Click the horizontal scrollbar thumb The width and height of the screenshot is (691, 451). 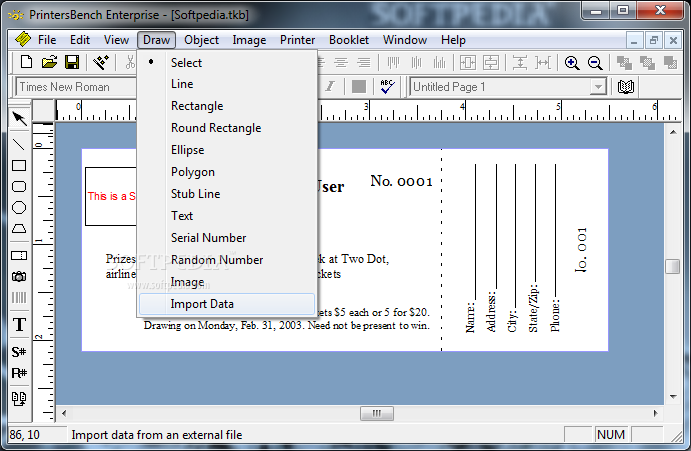[x=377, y=414]
